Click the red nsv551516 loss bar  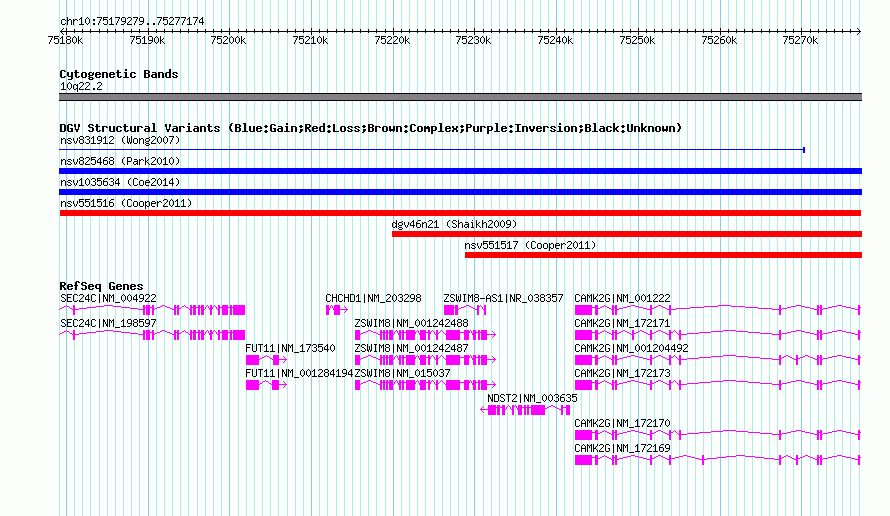click(x=460, y=213)
